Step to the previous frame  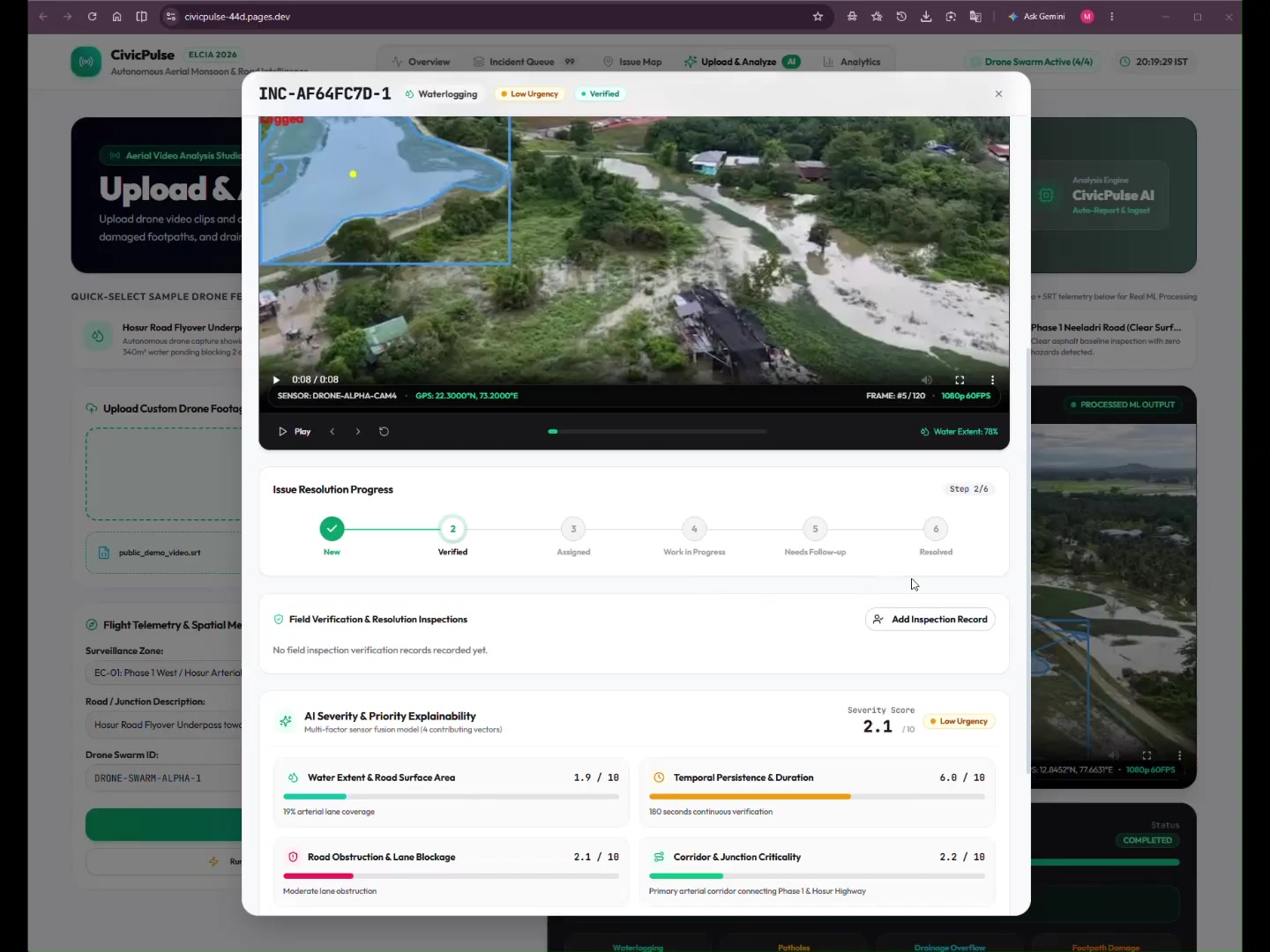(332, 431)
